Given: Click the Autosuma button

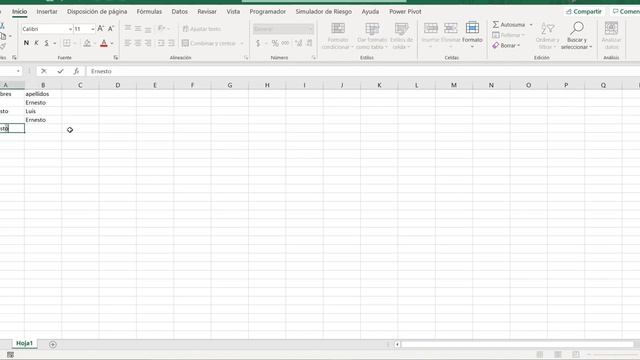Looking at the screenshot, I should click(x=509, y=24).
